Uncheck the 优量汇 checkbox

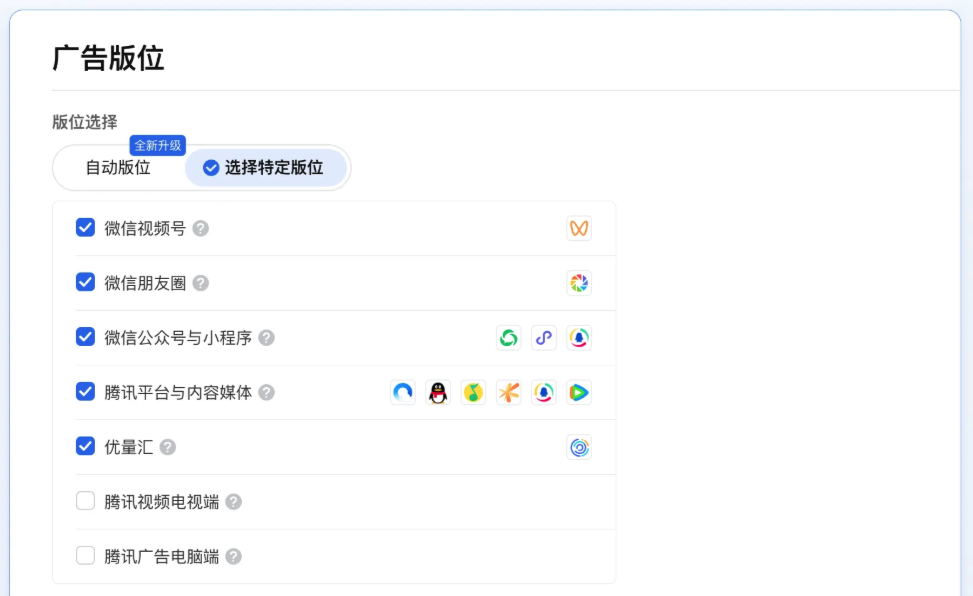86,446
